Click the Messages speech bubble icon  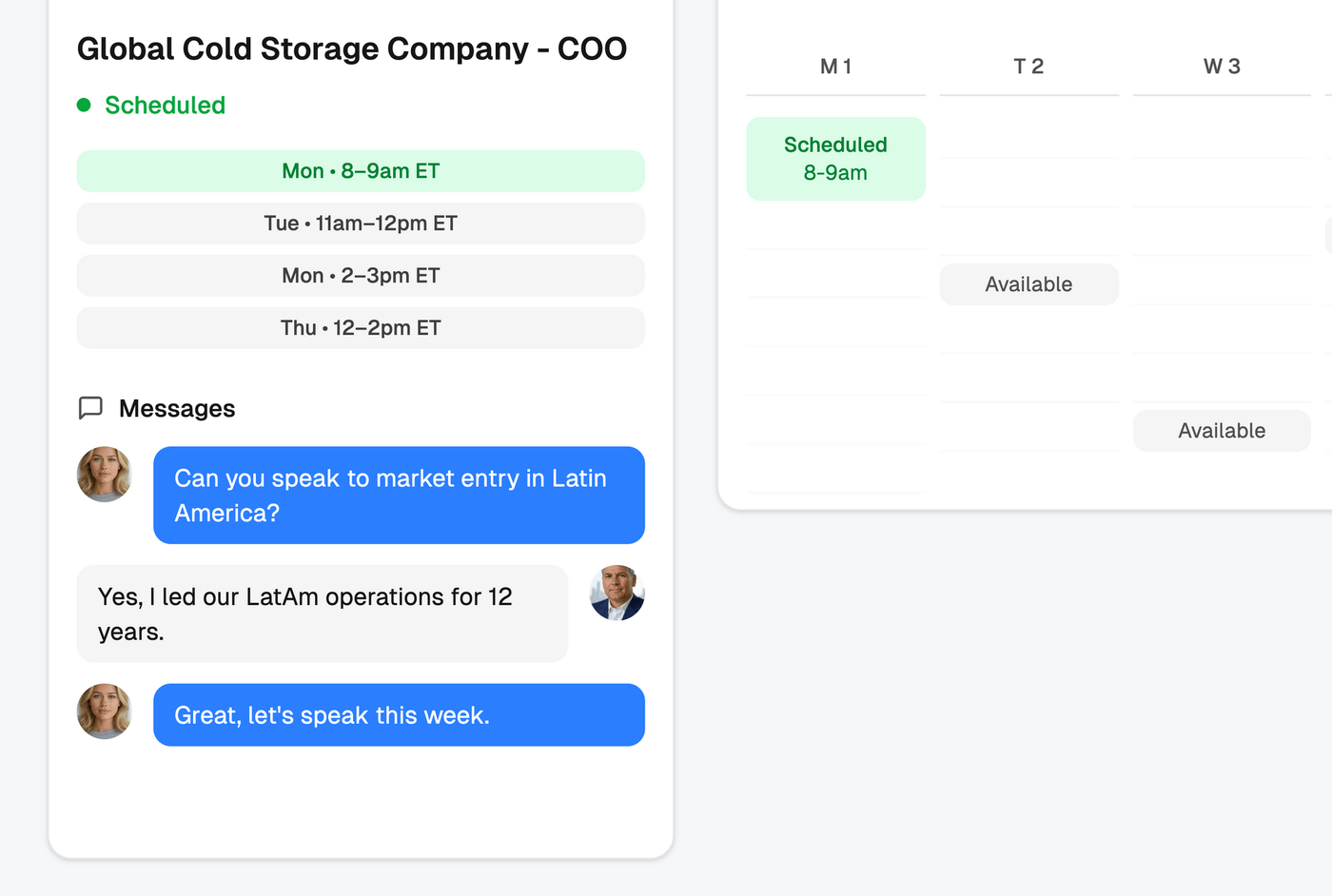90,408
